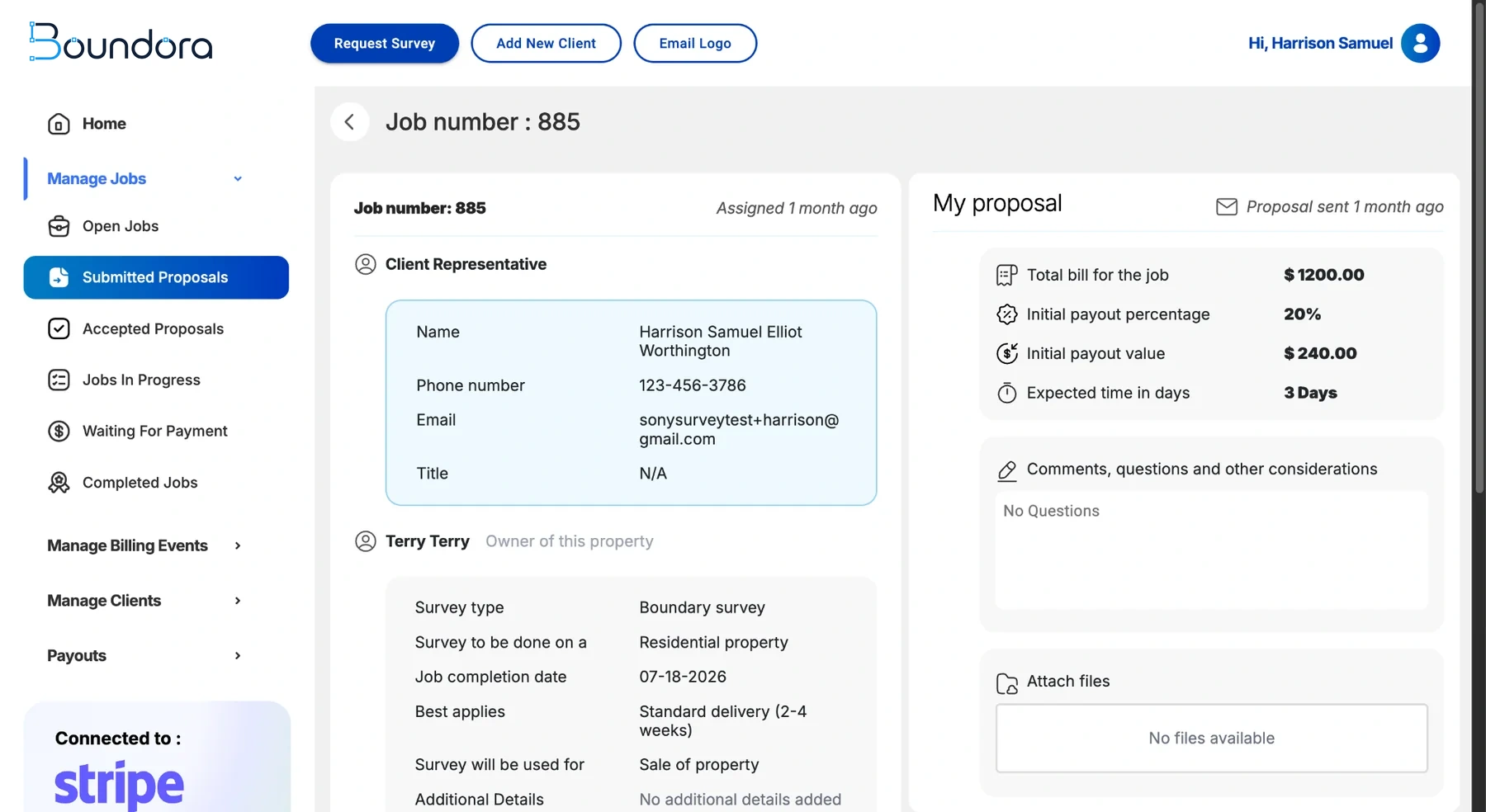This screenshot has width=1486, height=812.
Task: Click the name Harrison Samuel Elliot Worthington
Action: tap(721, 341)
